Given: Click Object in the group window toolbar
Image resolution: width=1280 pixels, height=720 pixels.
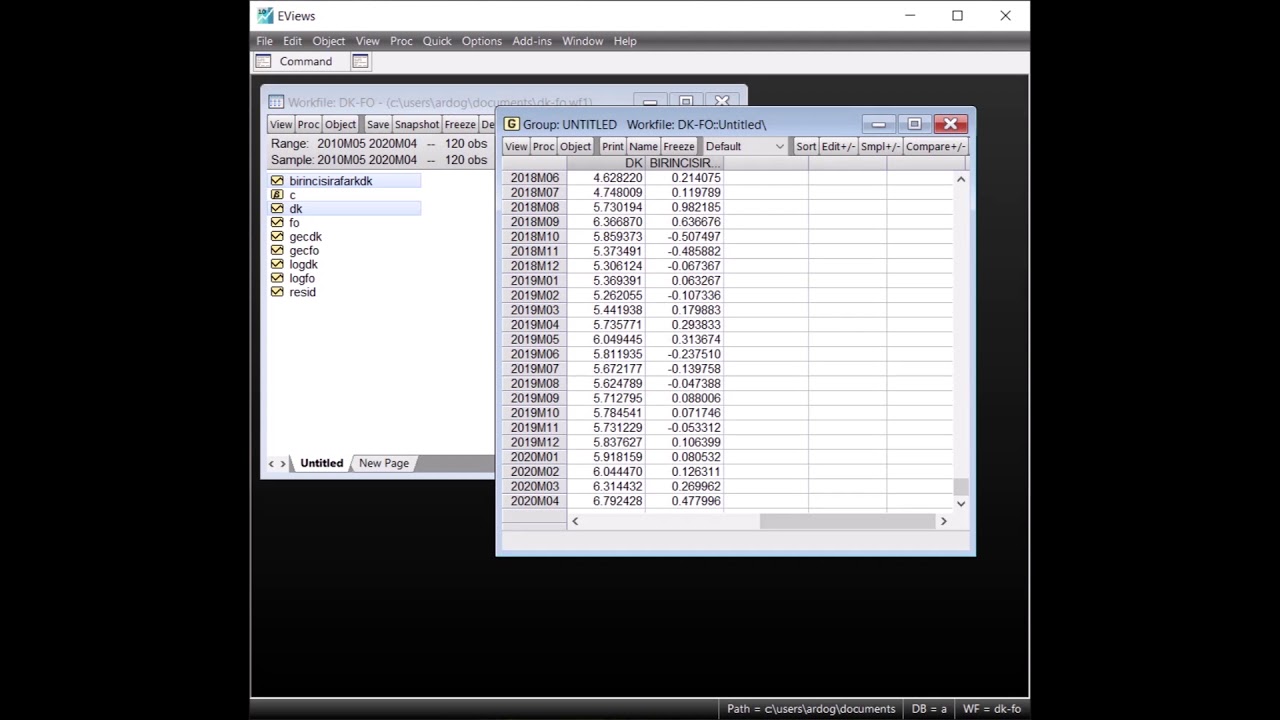Looking at the screenshot, I should pyautogui.click(x=575, y=146).
